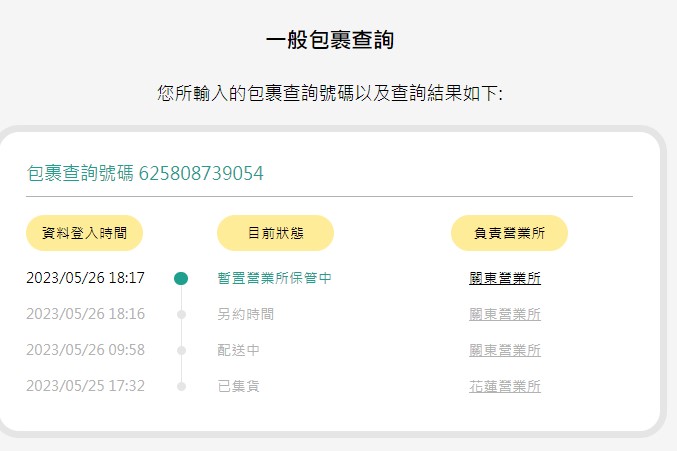The height and width of the screenshot is (451, 677).
Task: Click the gray dot beside 另約時間
Action: [x=181, y=315]
